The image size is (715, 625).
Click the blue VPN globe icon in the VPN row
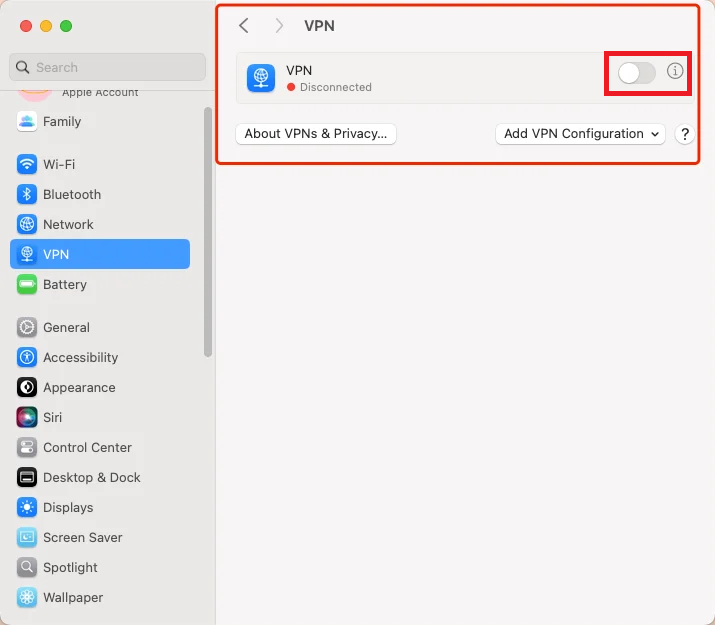[261, 78]
